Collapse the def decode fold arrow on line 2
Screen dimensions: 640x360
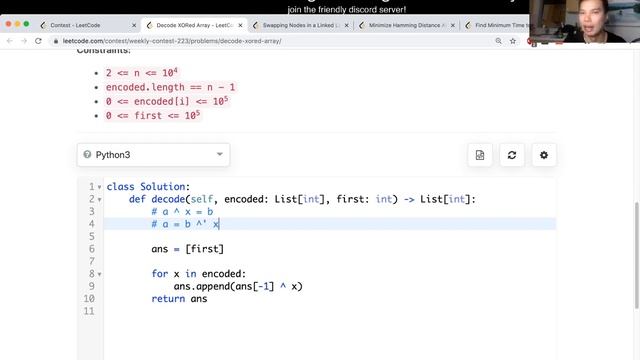click(x=99, y=200)
